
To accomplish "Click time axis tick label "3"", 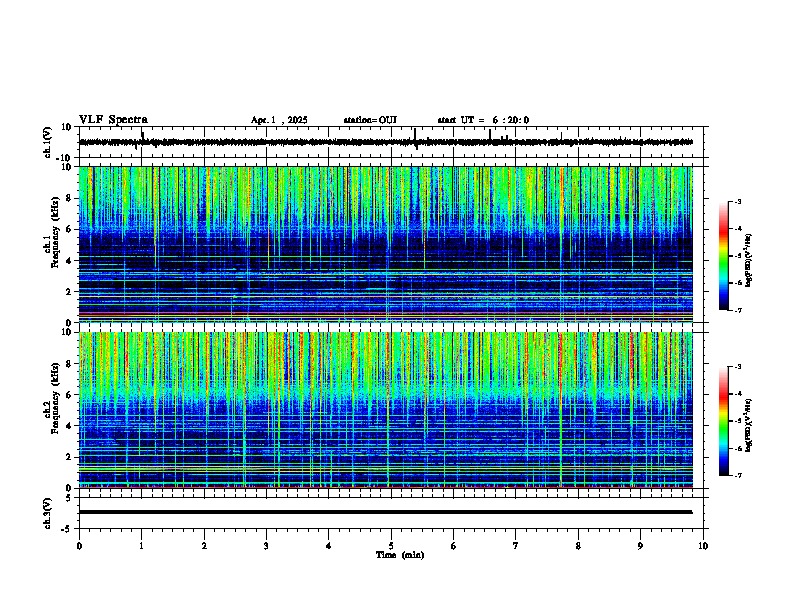I will tap(266, 546).
